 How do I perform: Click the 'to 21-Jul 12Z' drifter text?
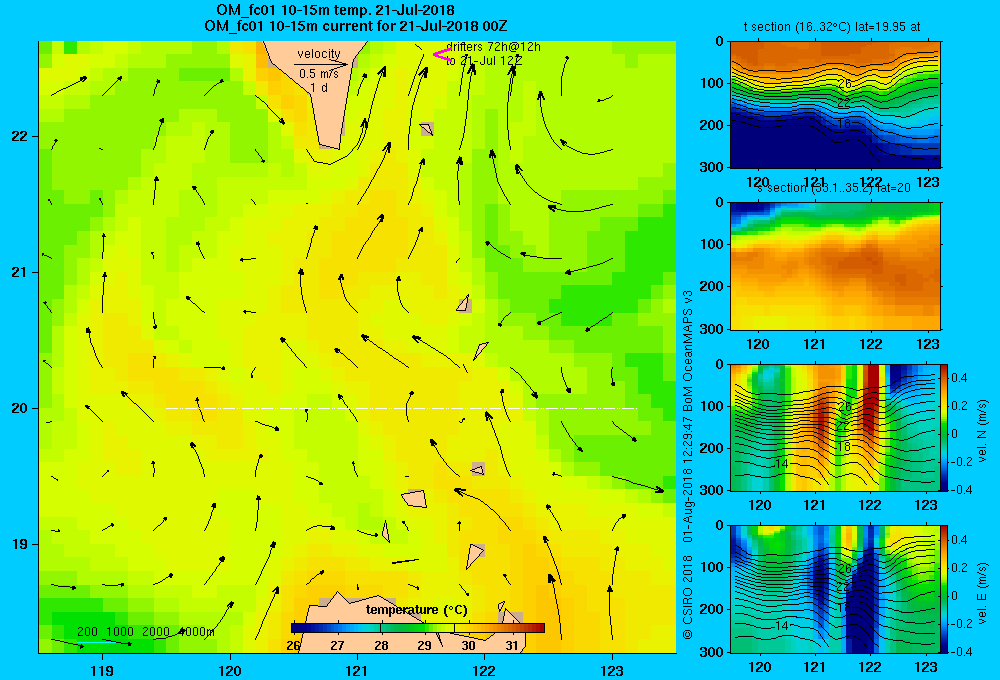[x=484, y=61]
